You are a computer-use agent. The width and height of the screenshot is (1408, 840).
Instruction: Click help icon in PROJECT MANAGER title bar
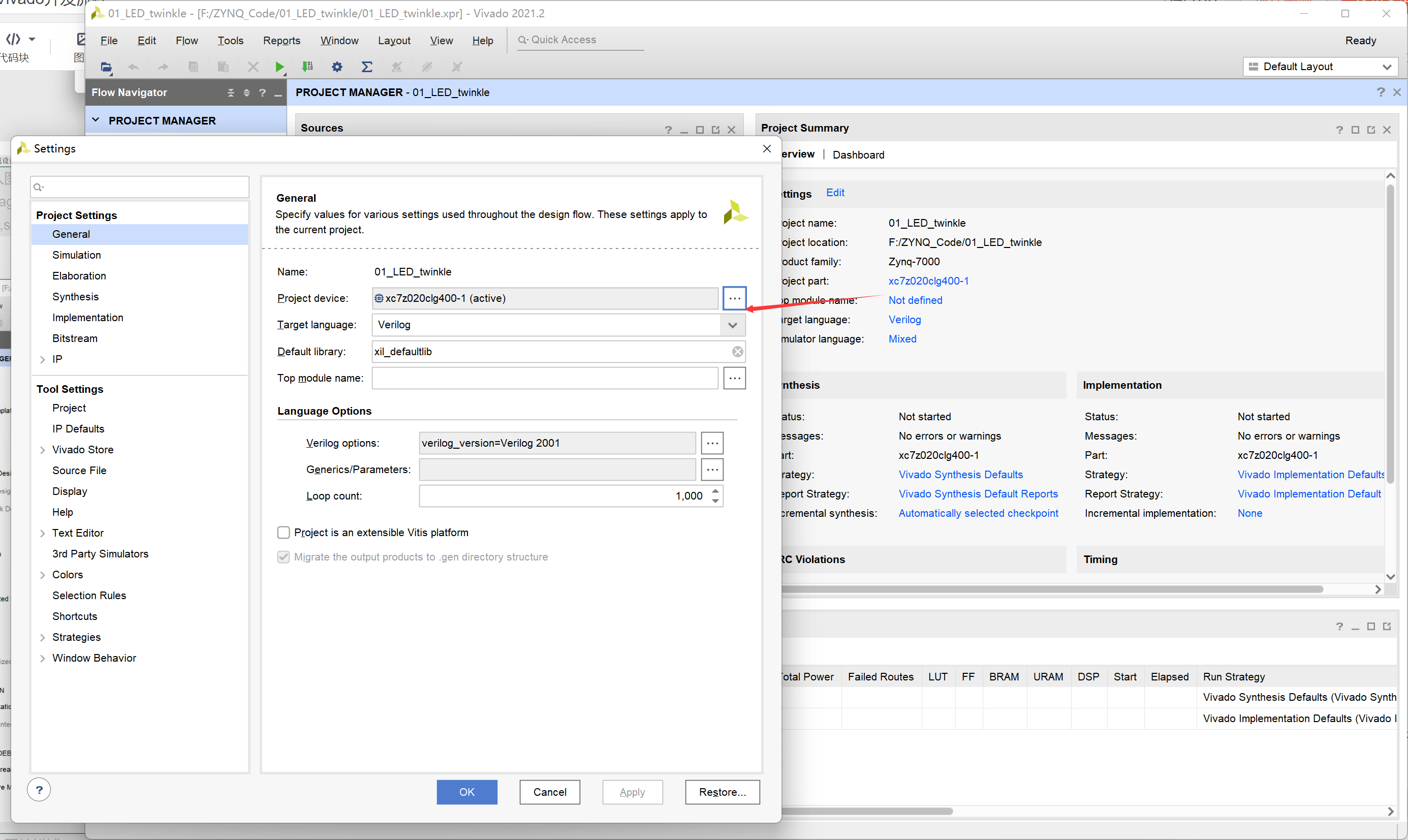[x=1381, y=91]
